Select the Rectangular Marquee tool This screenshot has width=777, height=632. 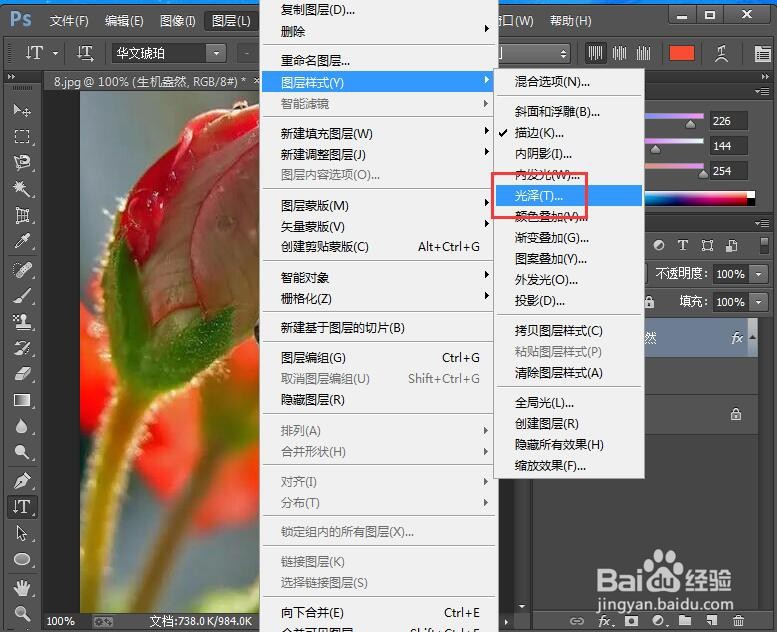[x=21, y=136]
